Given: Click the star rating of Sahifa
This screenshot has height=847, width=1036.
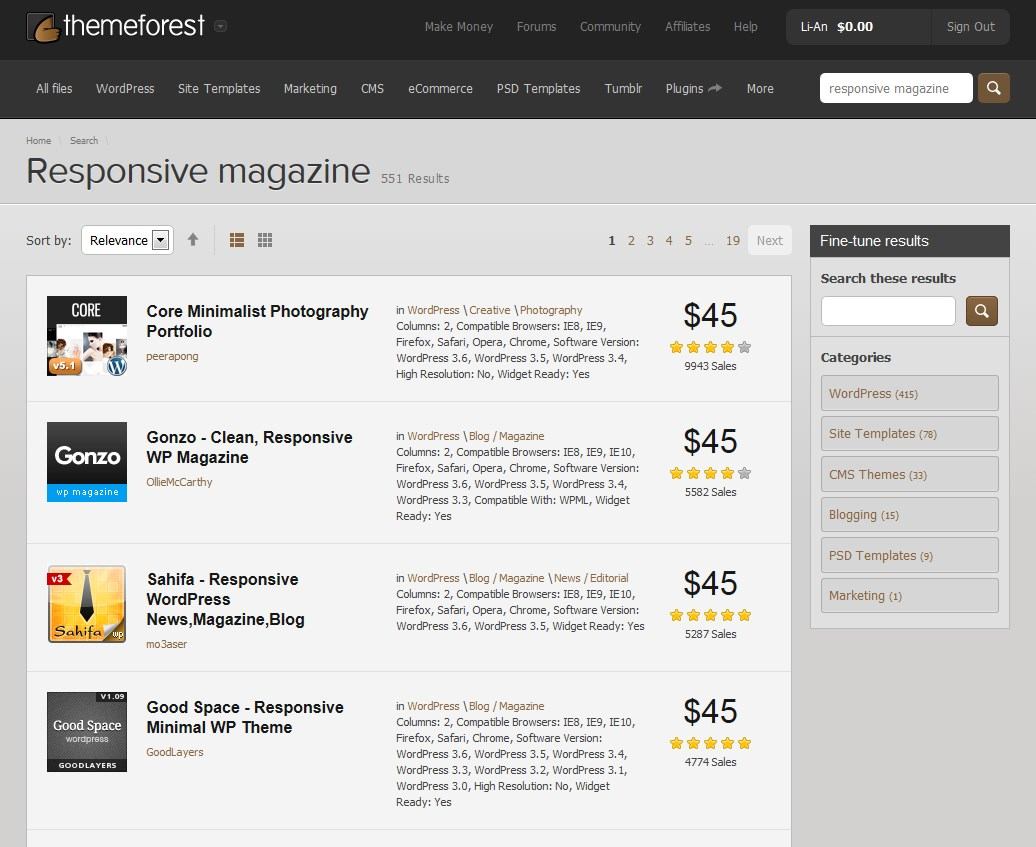Looking at the screenshot, I should click(x=710, y=615).
